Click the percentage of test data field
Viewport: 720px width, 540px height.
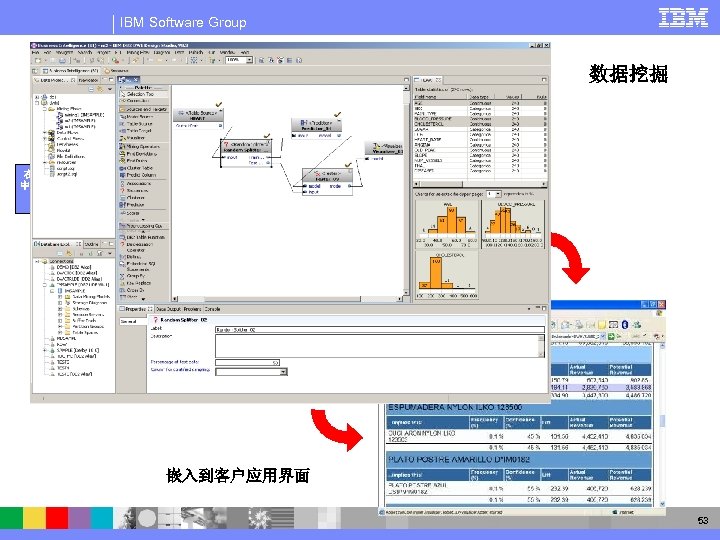pos(248,363)
